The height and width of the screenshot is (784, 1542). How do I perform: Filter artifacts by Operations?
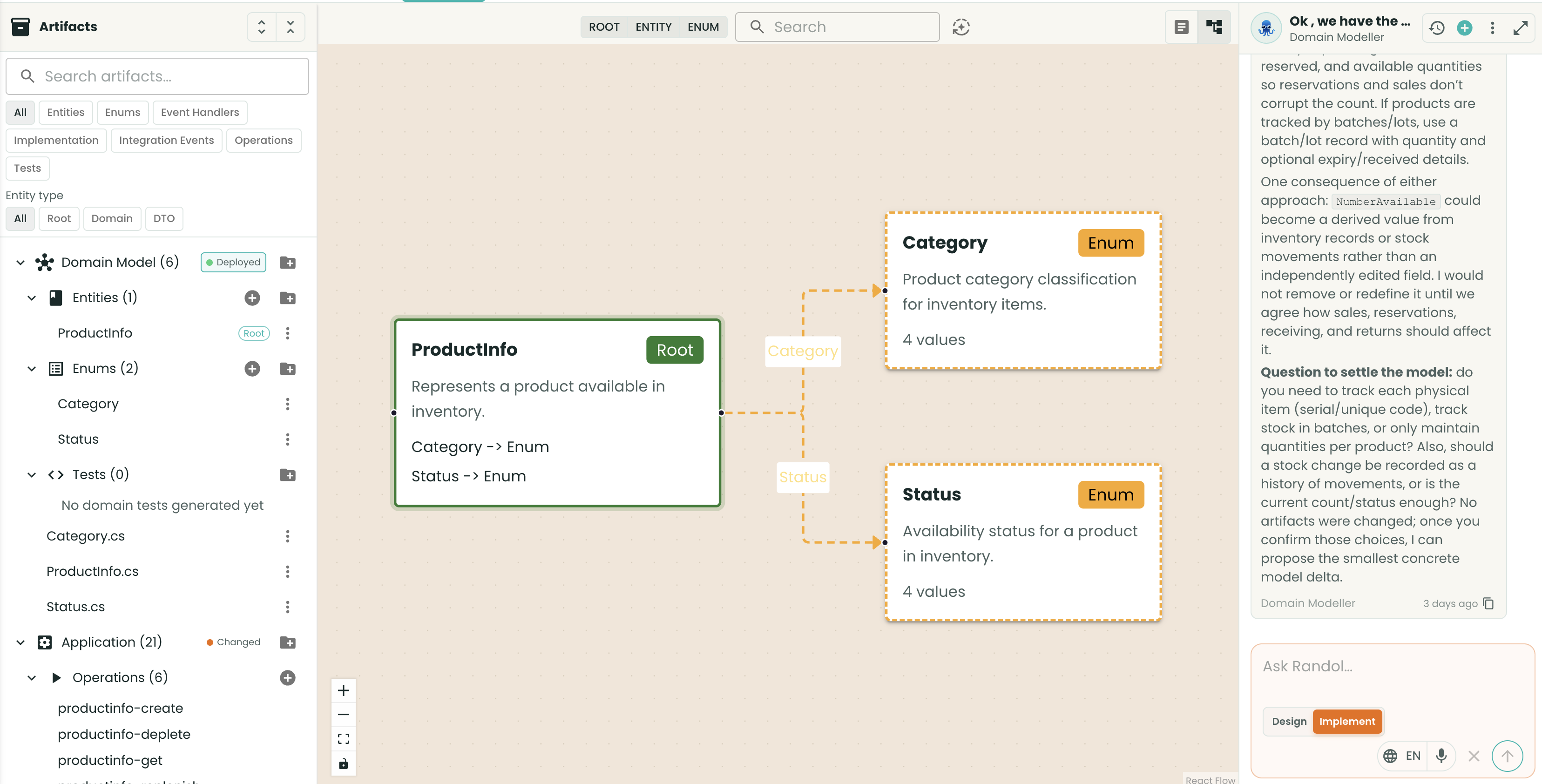click(264, 140)
